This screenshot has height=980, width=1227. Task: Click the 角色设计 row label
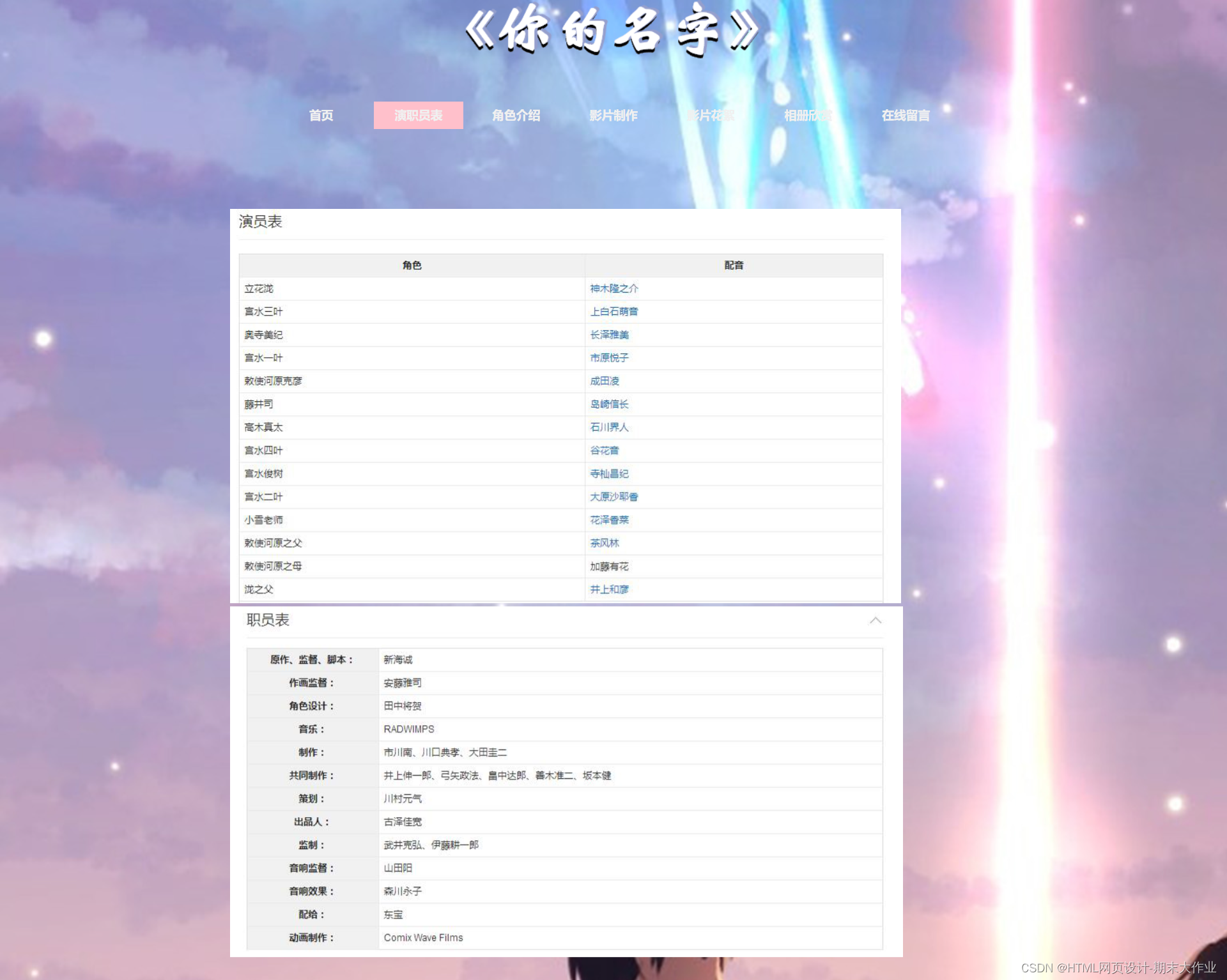(311, 706)
